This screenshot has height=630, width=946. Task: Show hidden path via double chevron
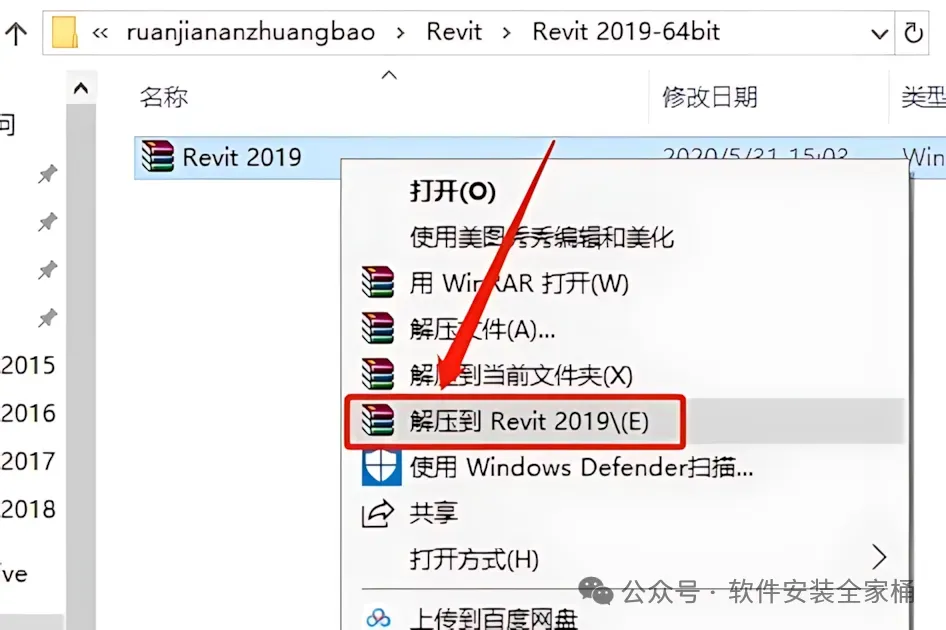tap(100, 33)
